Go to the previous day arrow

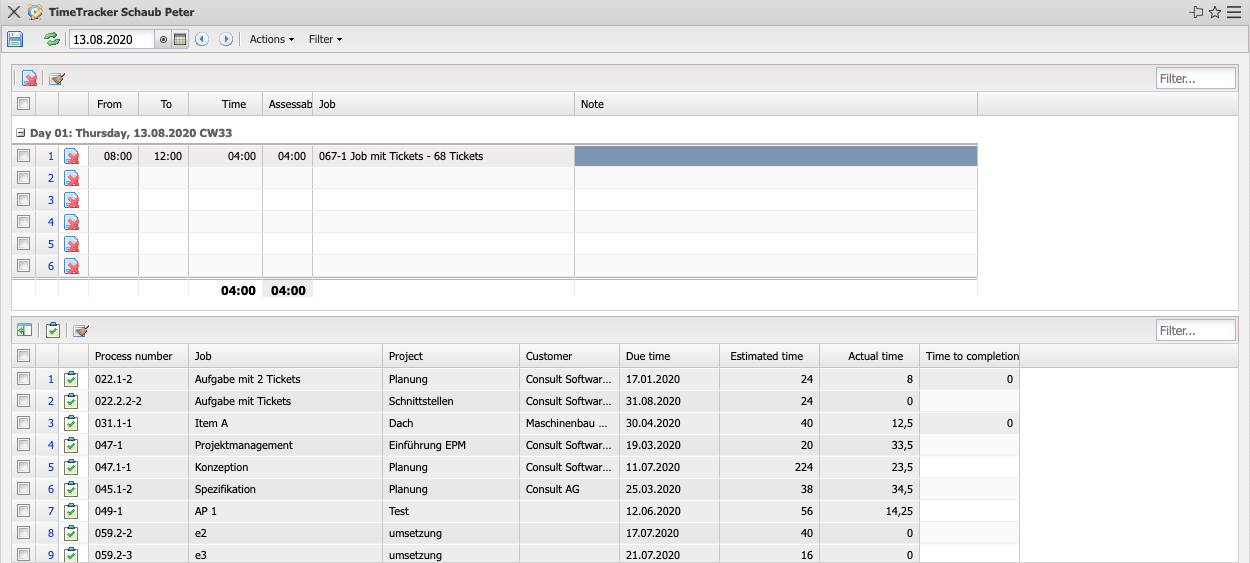click(202, 39)
